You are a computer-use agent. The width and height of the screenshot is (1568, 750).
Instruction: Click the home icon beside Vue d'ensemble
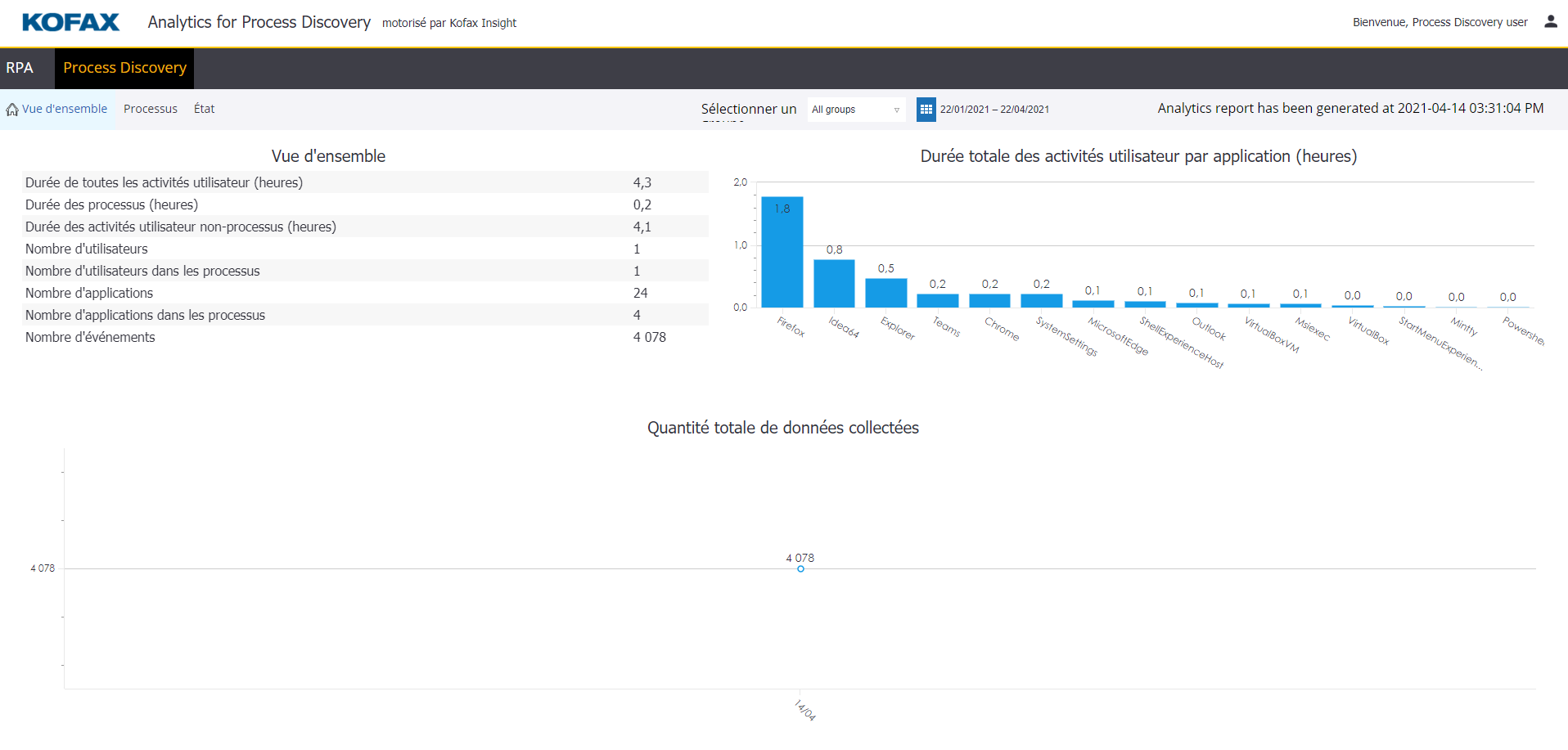11,108
